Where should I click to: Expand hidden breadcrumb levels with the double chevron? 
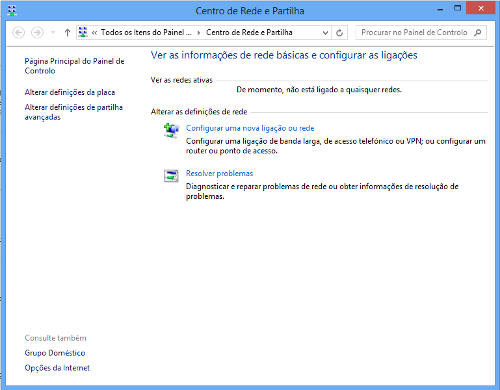[x=94, y=32]
